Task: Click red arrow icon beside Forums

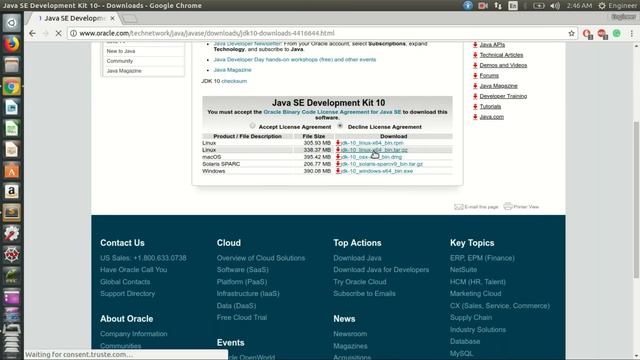Action: pyautogui.click(x=475, y=76)
